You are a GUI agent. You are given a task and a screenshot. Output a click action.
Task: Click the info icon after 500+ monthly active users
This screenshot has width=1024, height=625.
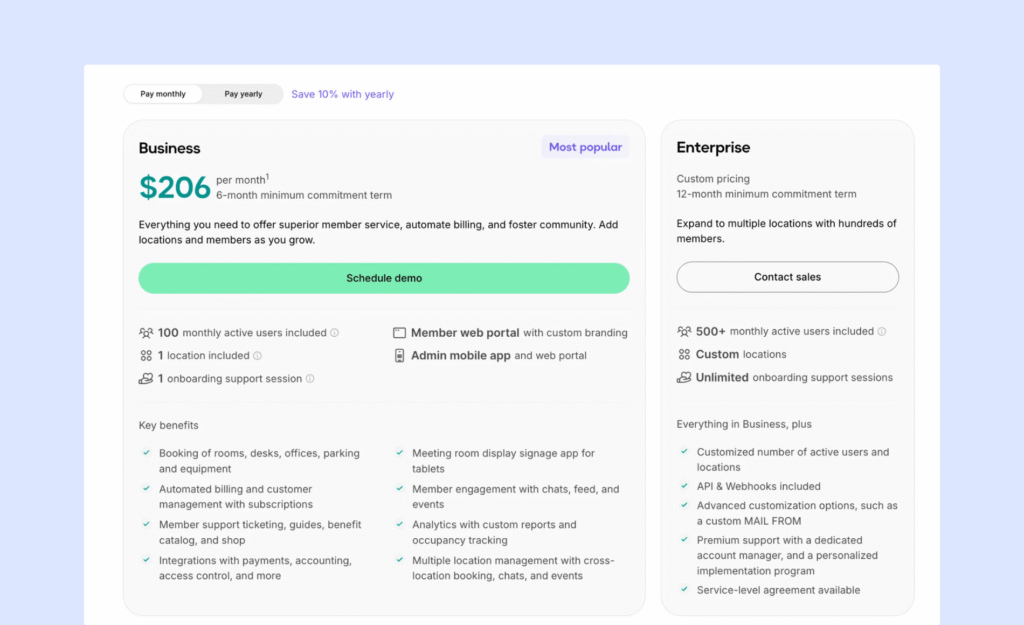pyautogui.click(x=882, y=331)
